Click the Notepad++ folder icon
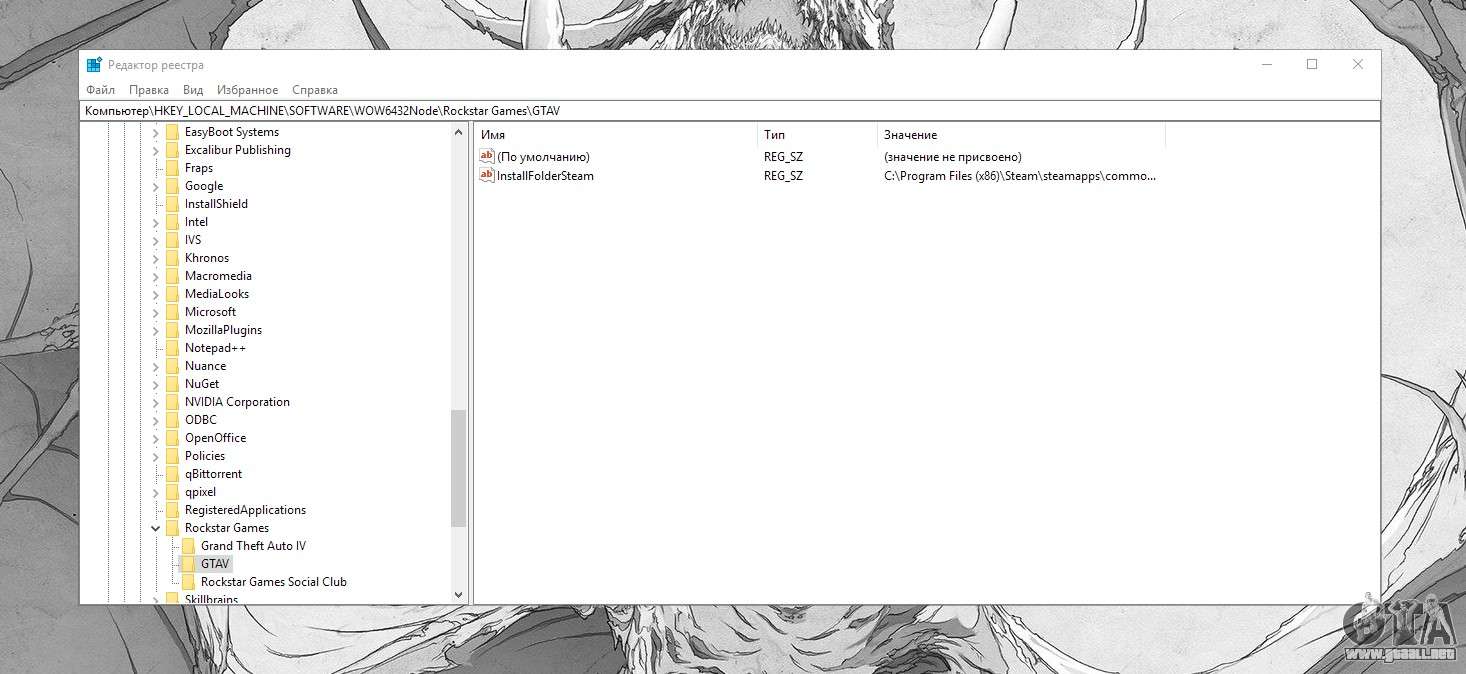This screenshot has width=1466, height=674. 173,348
